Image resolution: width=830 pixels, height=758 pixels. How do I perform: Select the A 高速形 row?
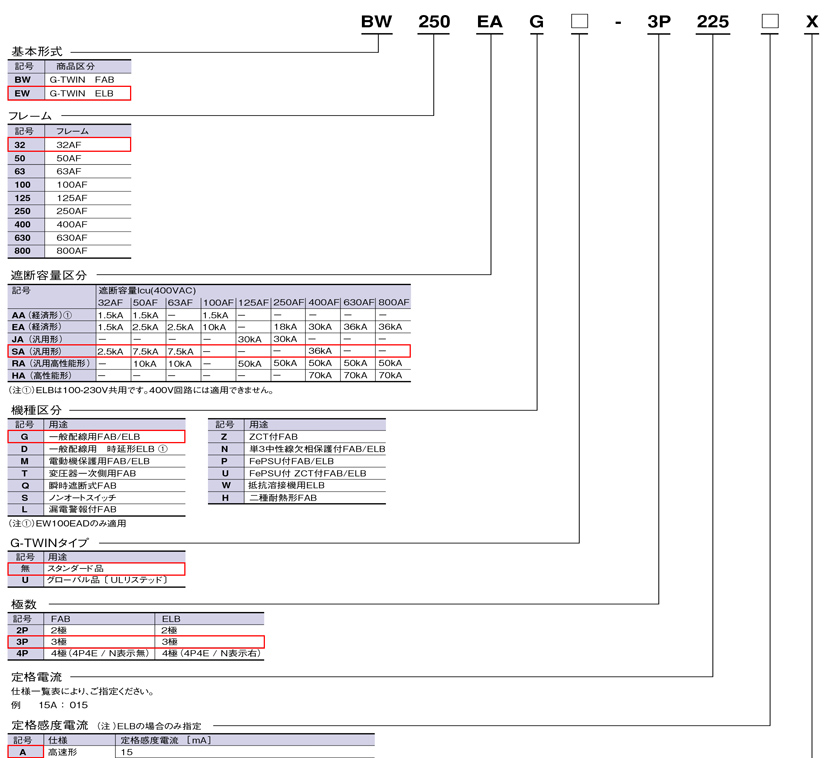(191, 752)
